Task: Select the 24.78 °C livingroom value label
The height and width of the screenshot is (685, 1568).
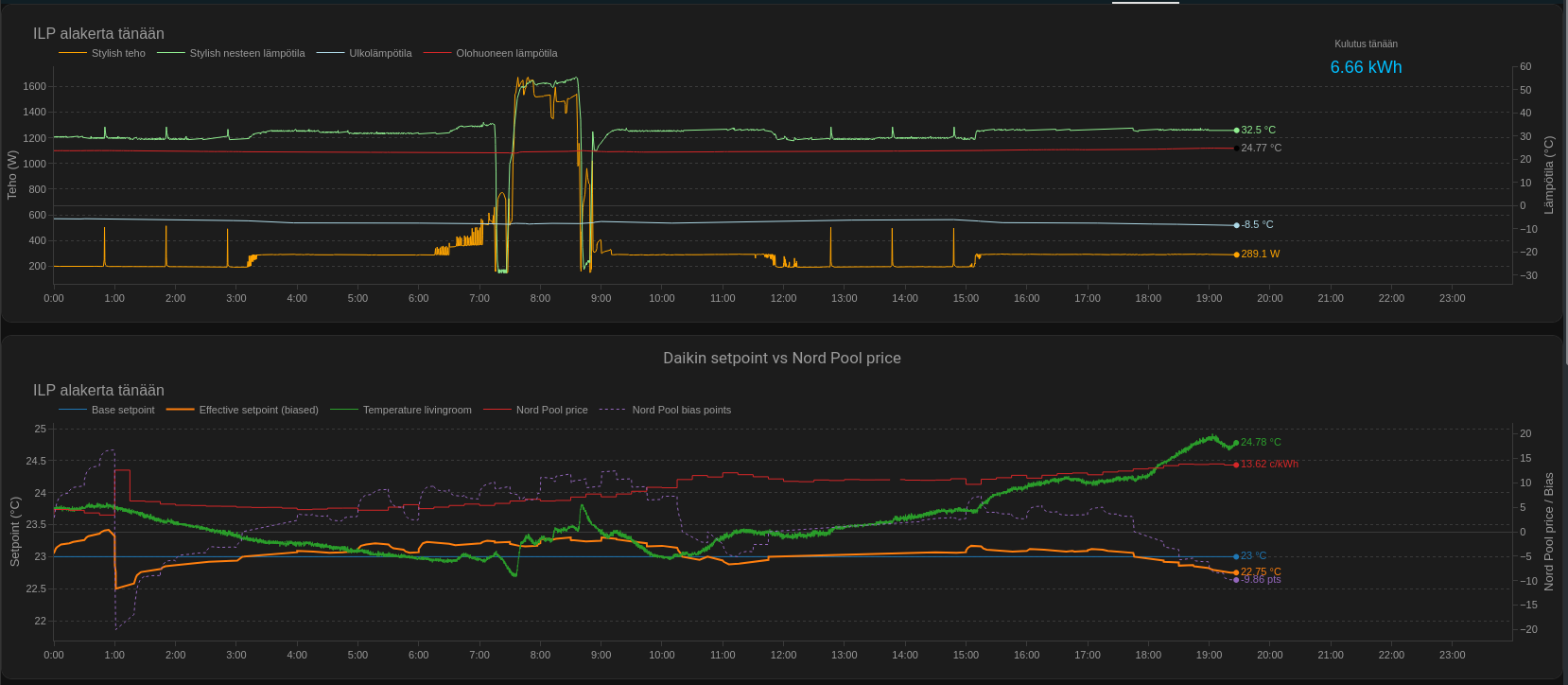Action: (1261, 443)
